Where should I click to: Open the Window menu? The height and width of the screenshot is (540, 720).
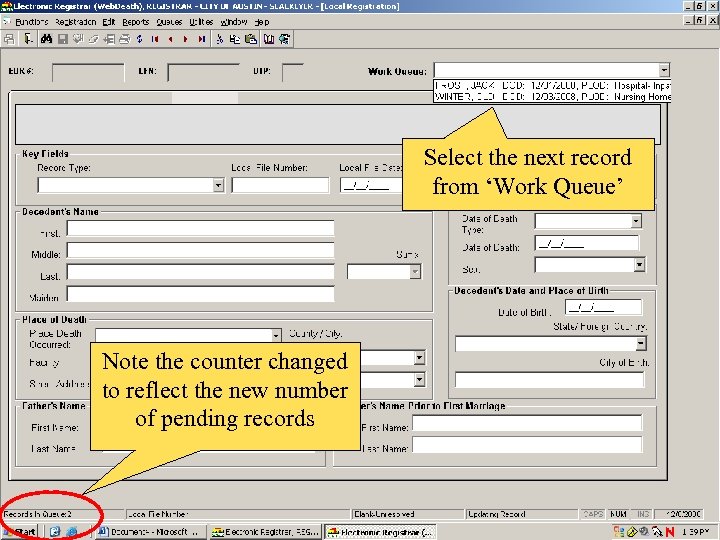234,22
